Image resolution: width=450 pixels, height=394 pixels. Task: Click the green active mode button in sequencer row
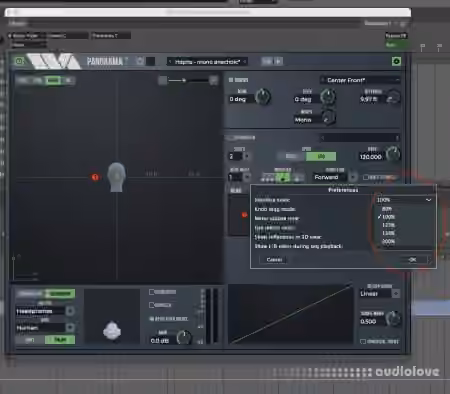(x=282, y=178)
